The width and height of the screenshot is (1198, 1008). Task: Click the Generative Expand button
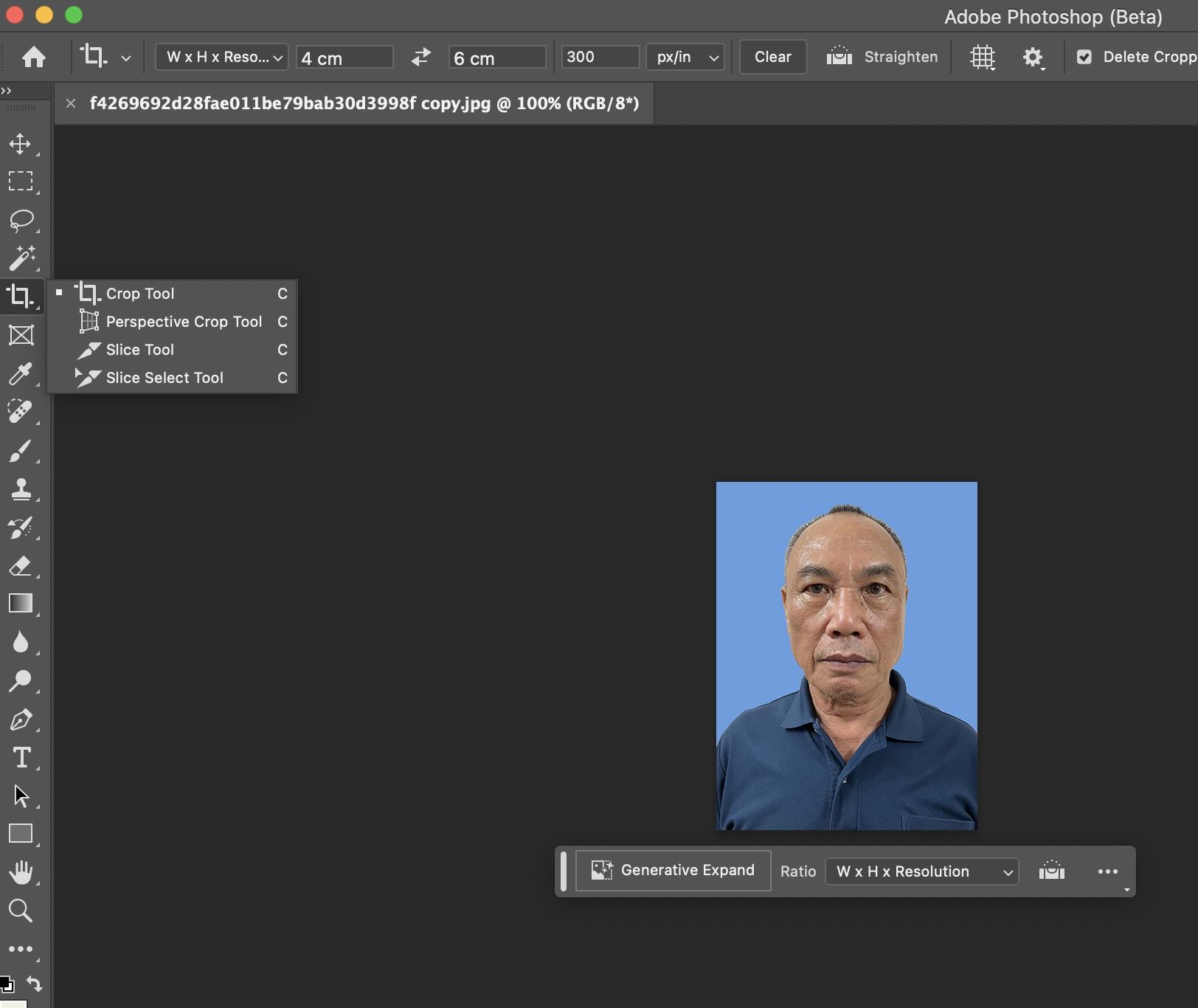674,871
